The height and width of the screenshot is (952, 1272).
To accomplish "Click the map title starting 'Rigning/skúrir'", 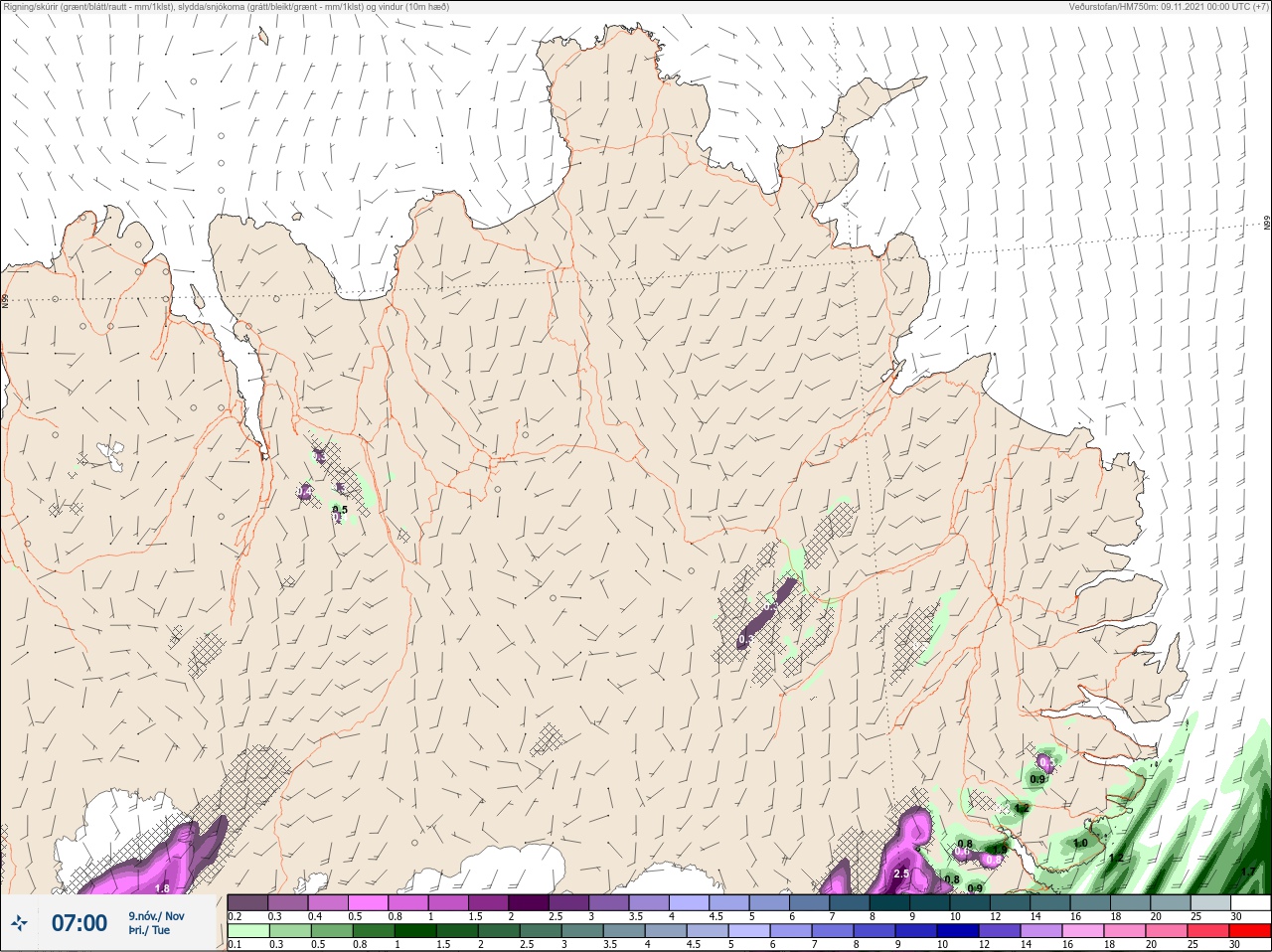I will pos(227,7).
